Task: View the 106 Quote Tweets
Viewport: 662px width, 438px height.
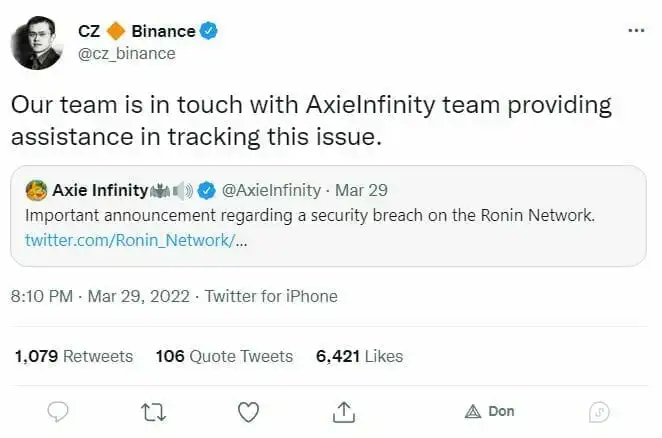Action: 224,356
